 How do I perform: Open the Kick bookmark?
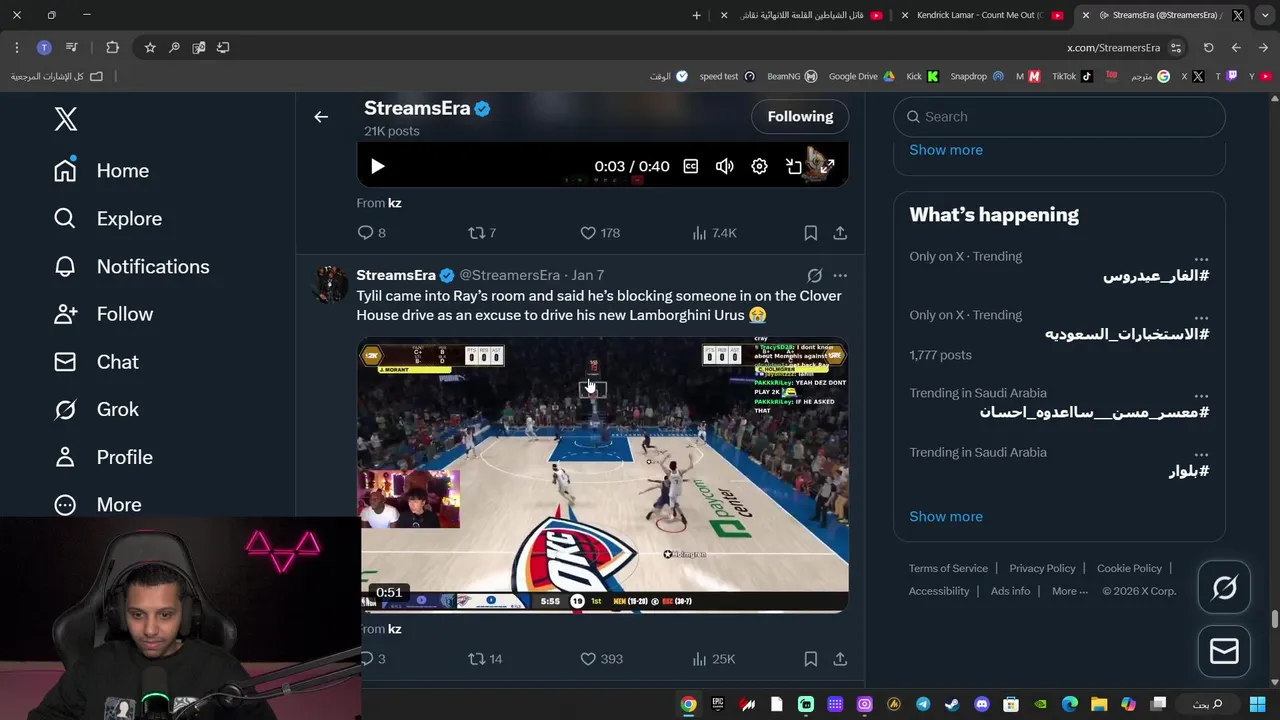pyautogui.click(x=922, y=76)
